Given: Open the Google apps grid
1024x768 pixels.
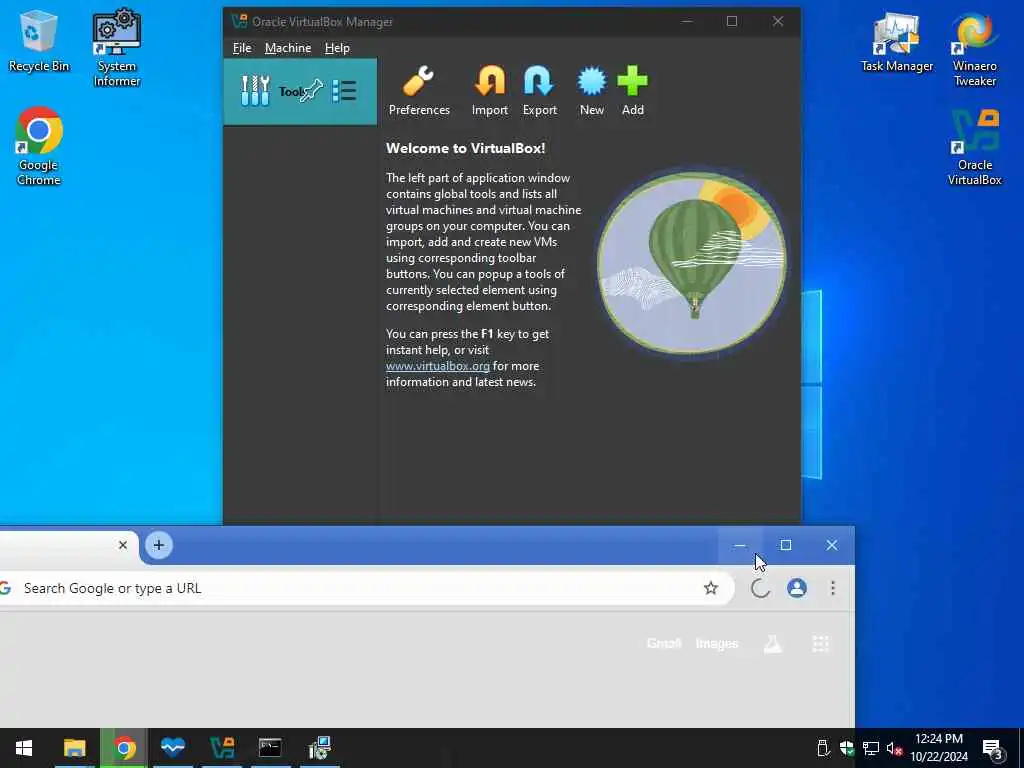Looking at the screenshot, I should (x=820, y=644).
